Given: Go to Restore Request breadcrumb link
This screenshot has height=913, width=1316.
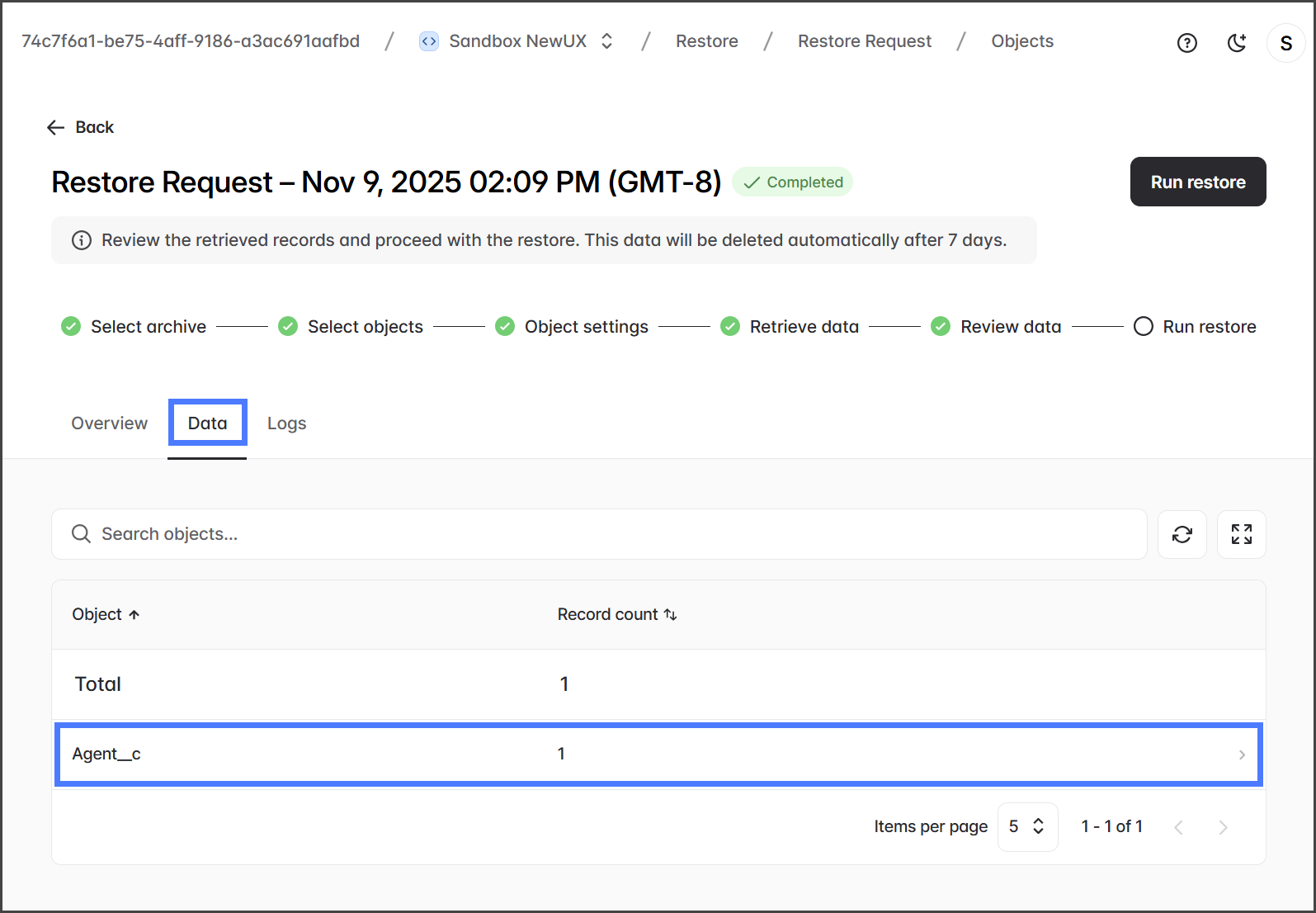Looking at the screenshot, I should click(864, 41).
